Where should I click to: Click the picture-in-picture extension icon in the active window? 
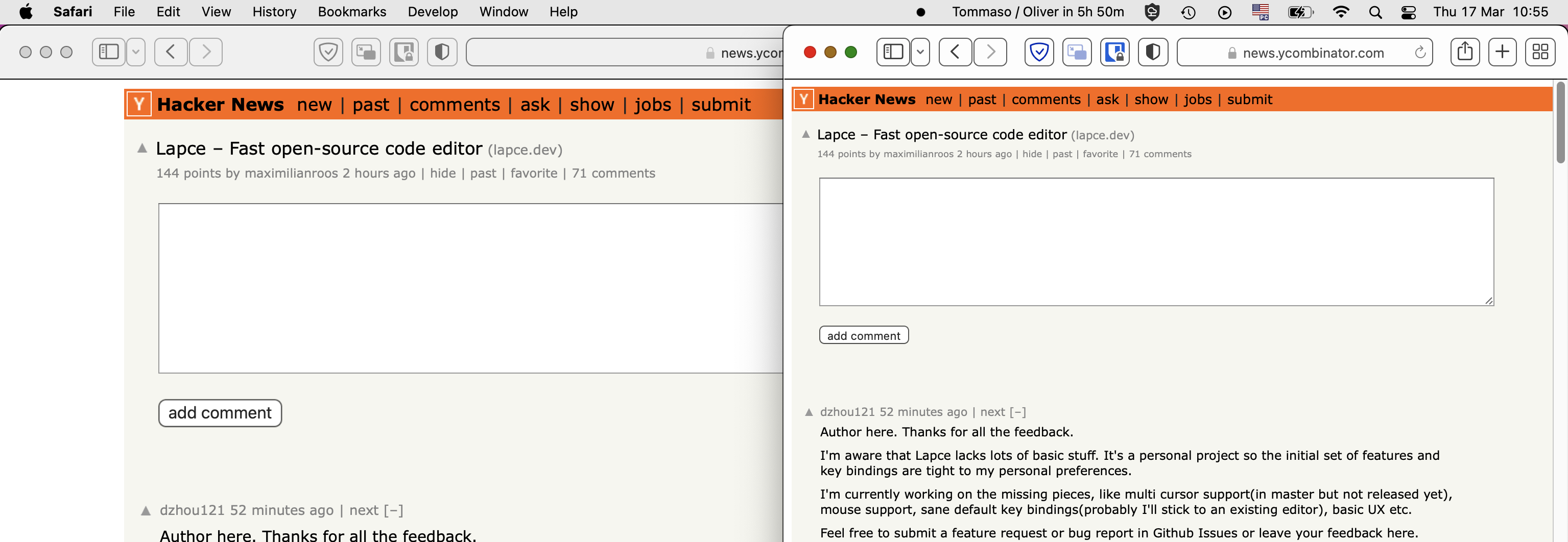tap(1077, 53)
